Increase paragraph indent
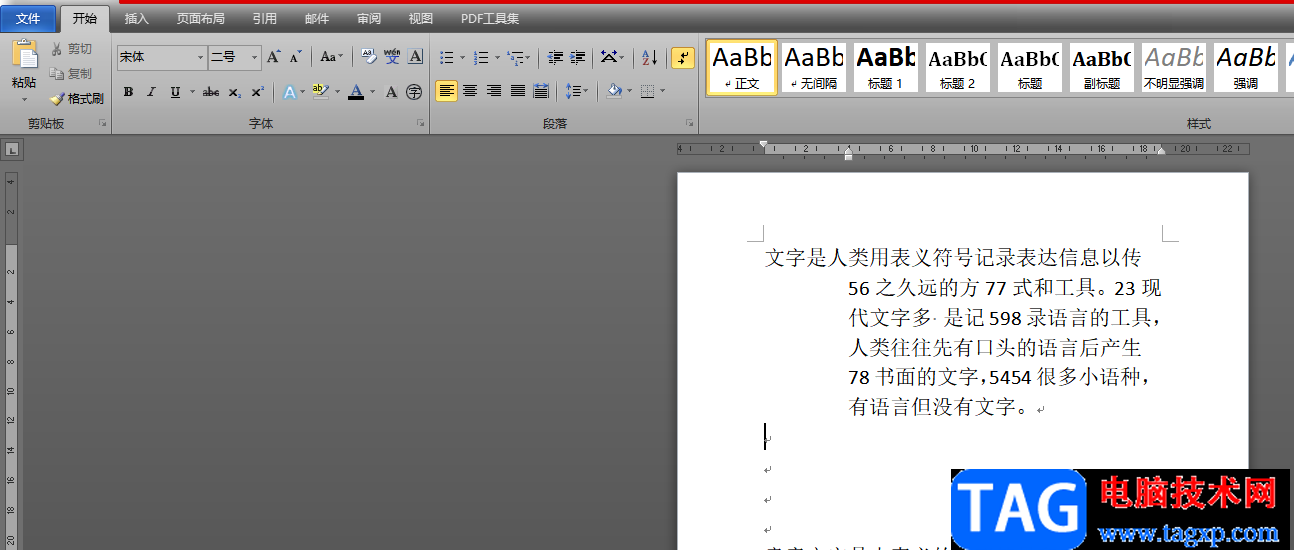The width and height of the screenshot is (1294, 550). coord(578,57)
